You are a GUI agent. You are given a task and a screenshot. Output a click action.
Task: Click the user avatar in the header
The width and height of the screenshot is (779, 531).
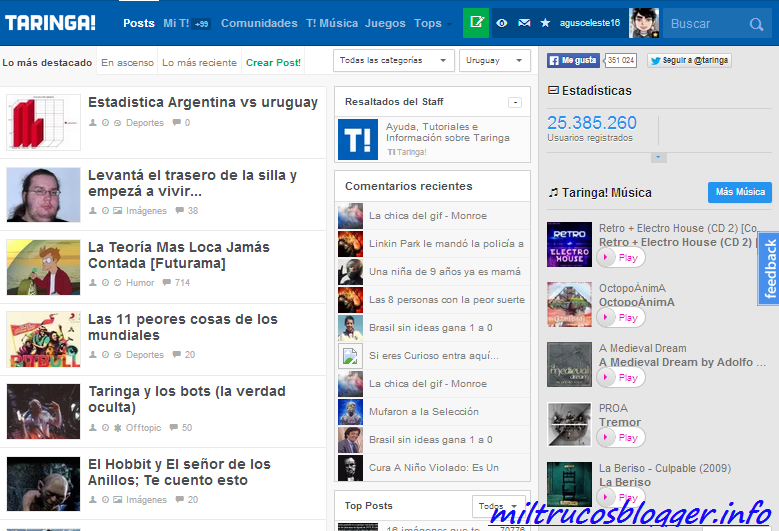pyautogui.click(x=644, y=22)
